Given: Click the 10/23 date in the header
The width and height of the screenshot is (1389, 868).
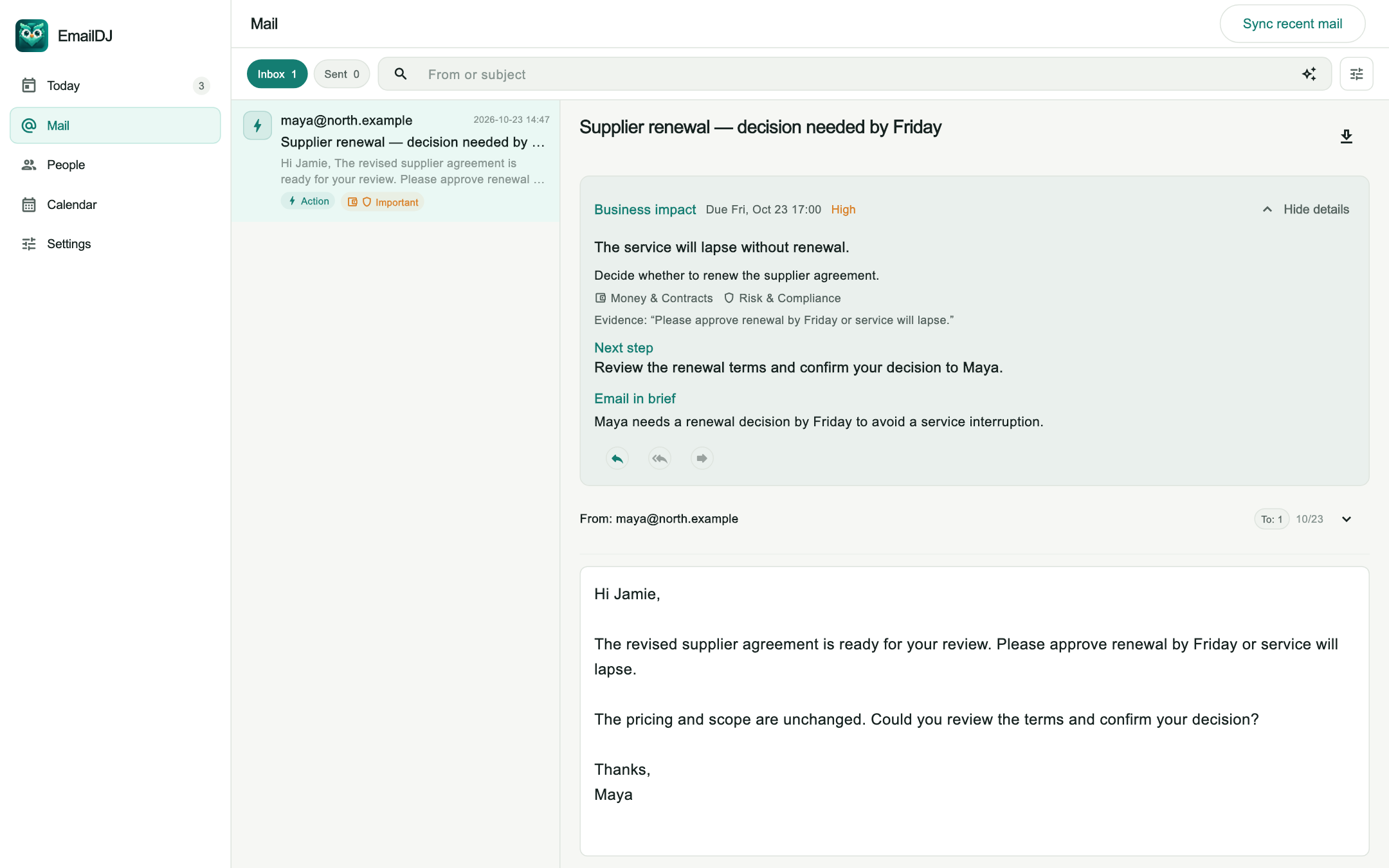Looking at the screenshot, I should 1309,520.
